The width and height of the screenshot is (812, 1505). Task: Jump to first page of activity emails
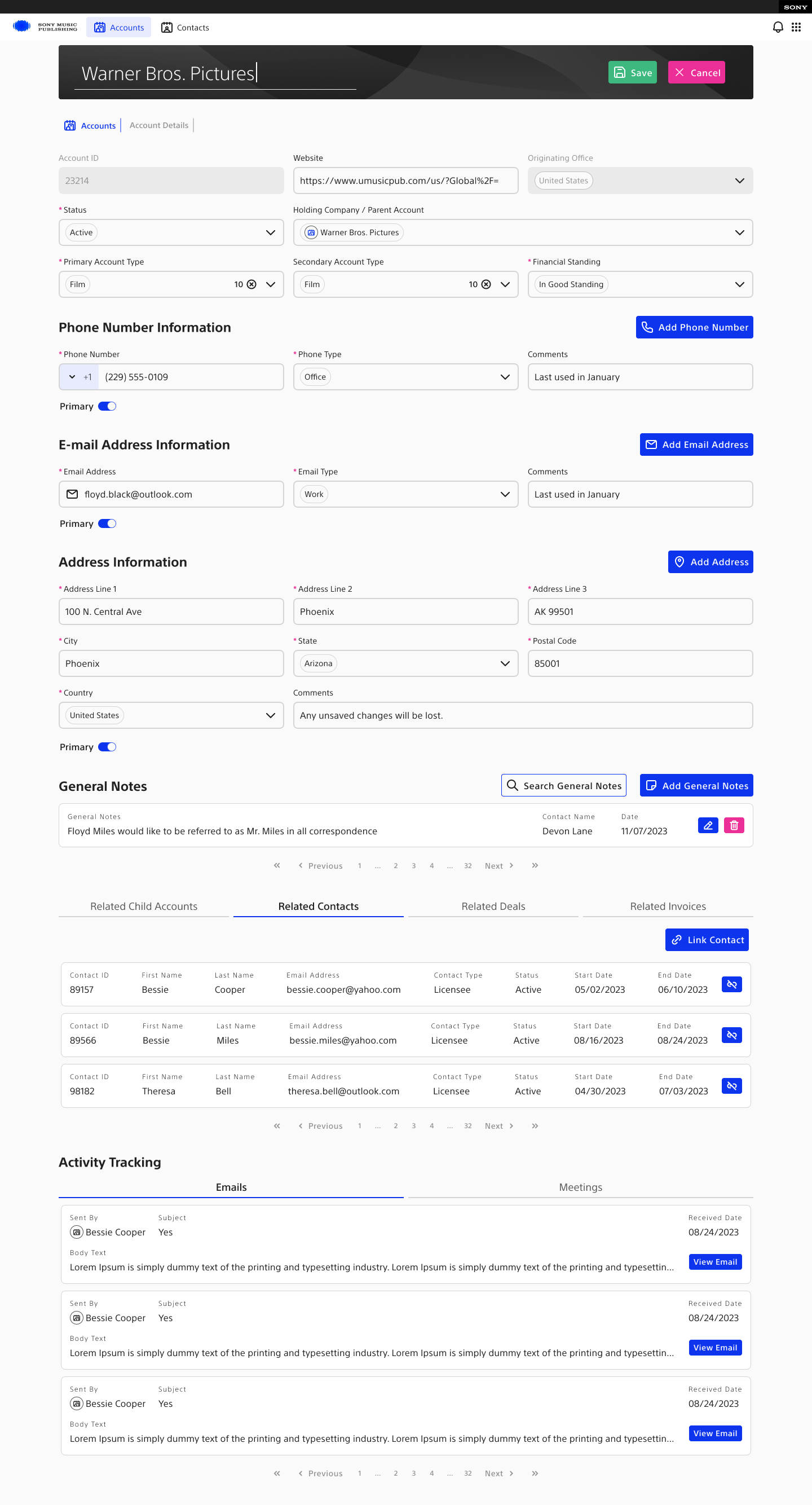pyautogui.click(x=277, y=1473)
